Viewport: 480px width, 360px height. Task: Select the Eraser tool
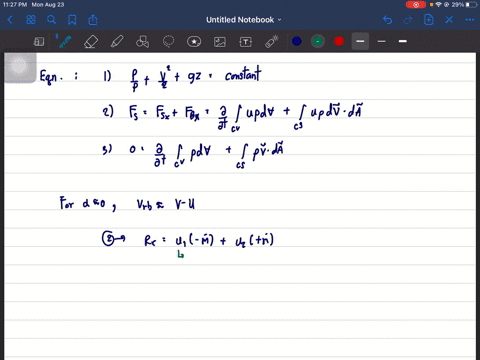(91, 42)
